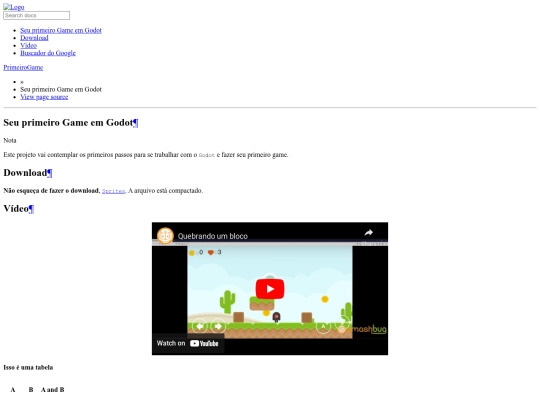The width and height of the screenshot is (540, 405).
Task: Open the View page source link
Action: pyautogui.click(x=44, y=97)
